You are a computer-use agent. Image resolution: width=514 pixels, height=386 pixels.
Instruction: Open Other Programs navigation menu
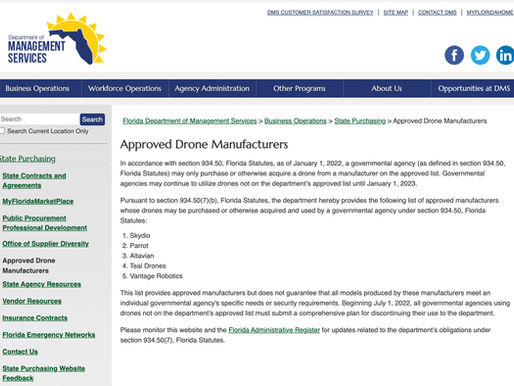299,88
